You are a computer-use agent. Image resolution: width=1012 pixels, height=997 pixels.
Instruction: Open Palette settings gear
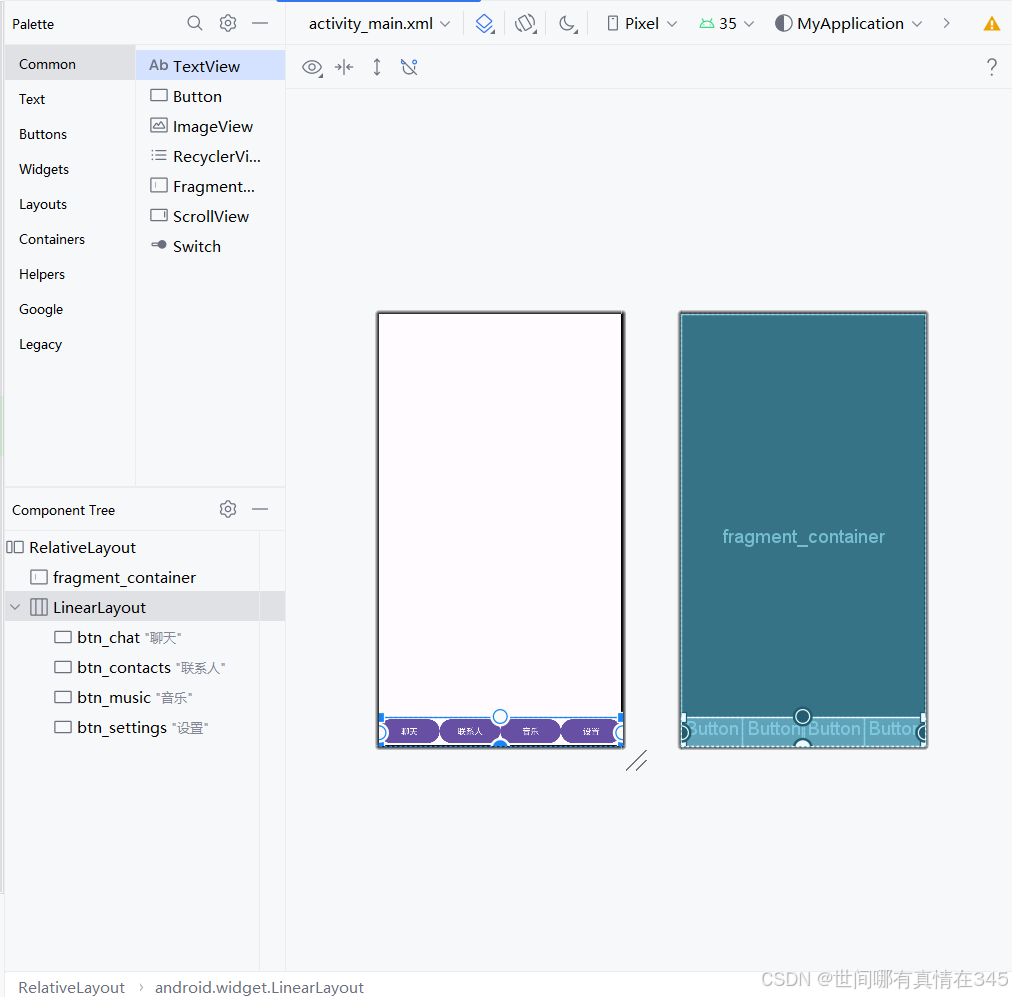(x=228, y=23)
